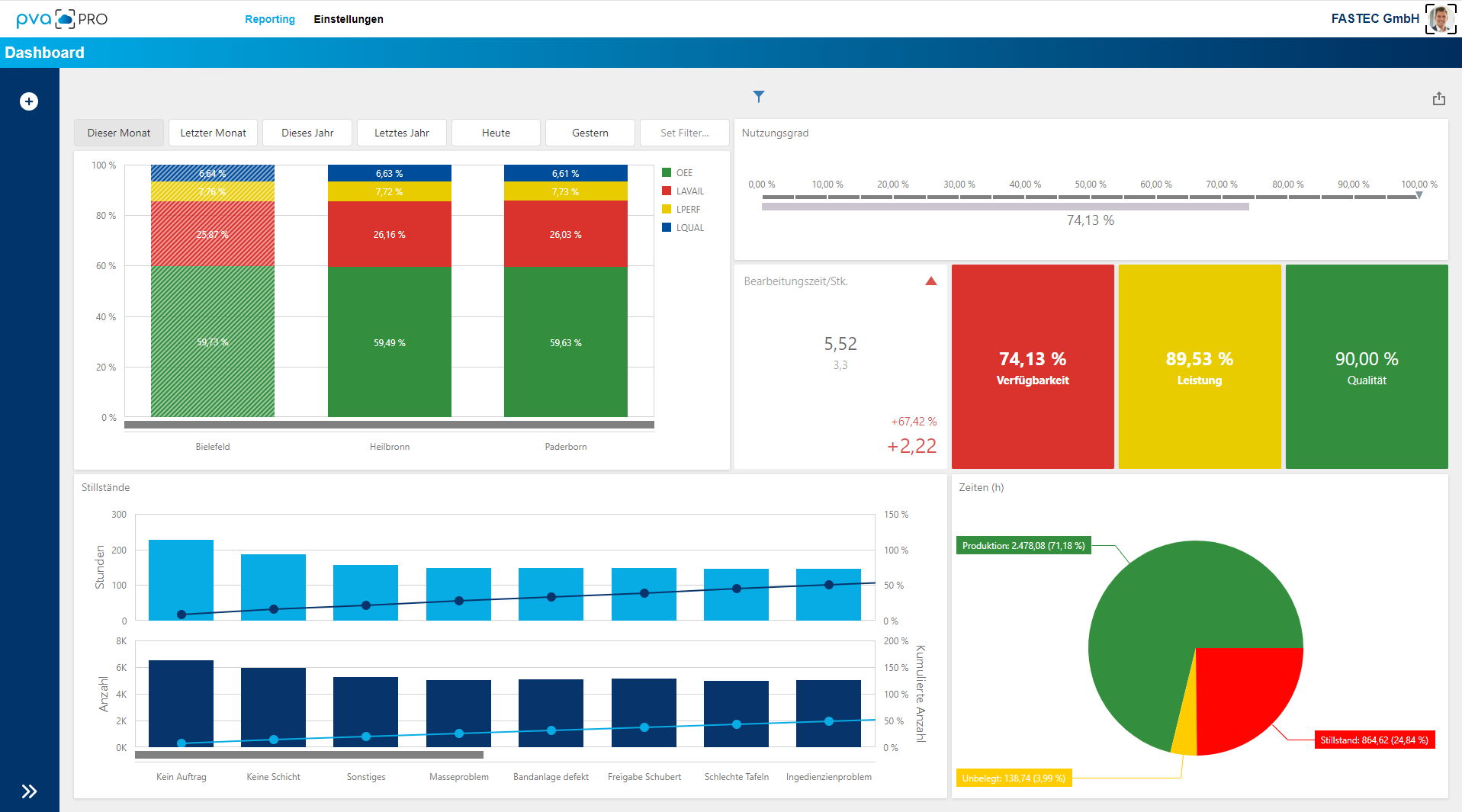
Task: Click the Schlechte Tafeln axis label
Action: click(x=737, y=777)
